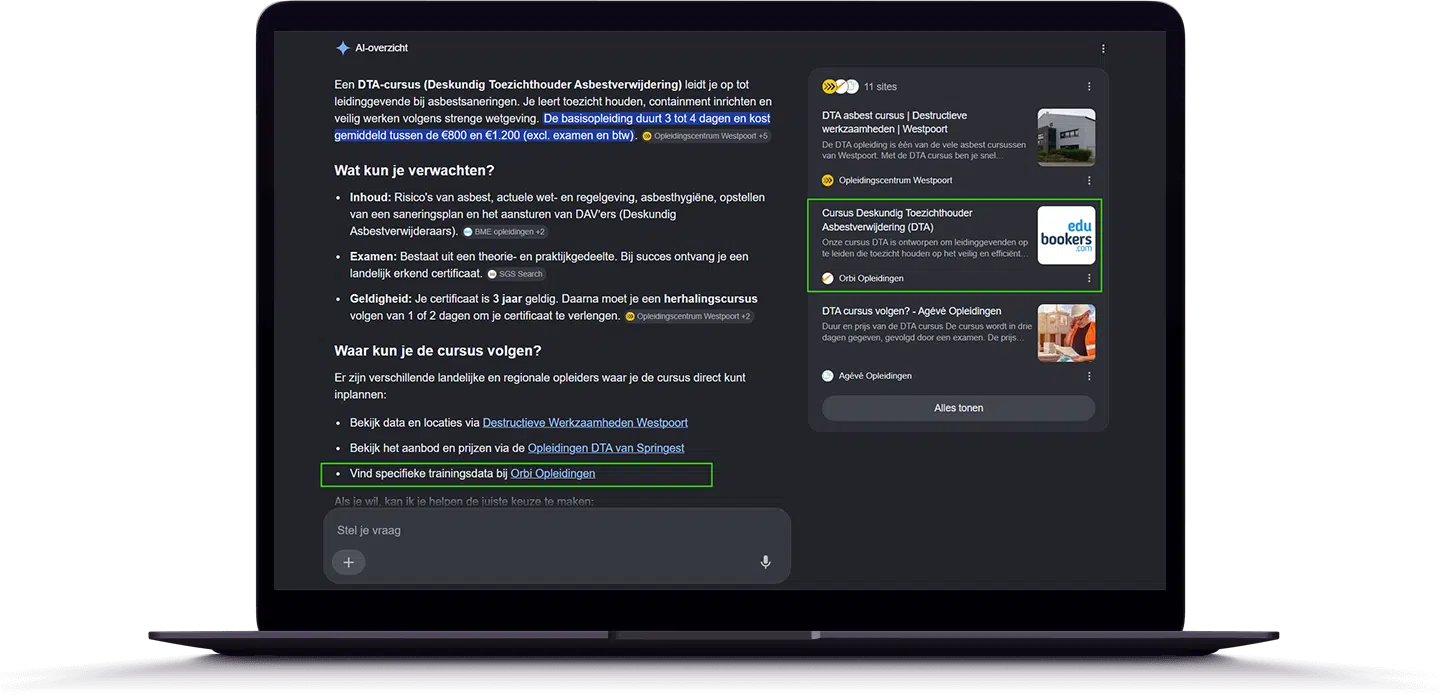Click the microphone icon in the question box

coord(765,562)
